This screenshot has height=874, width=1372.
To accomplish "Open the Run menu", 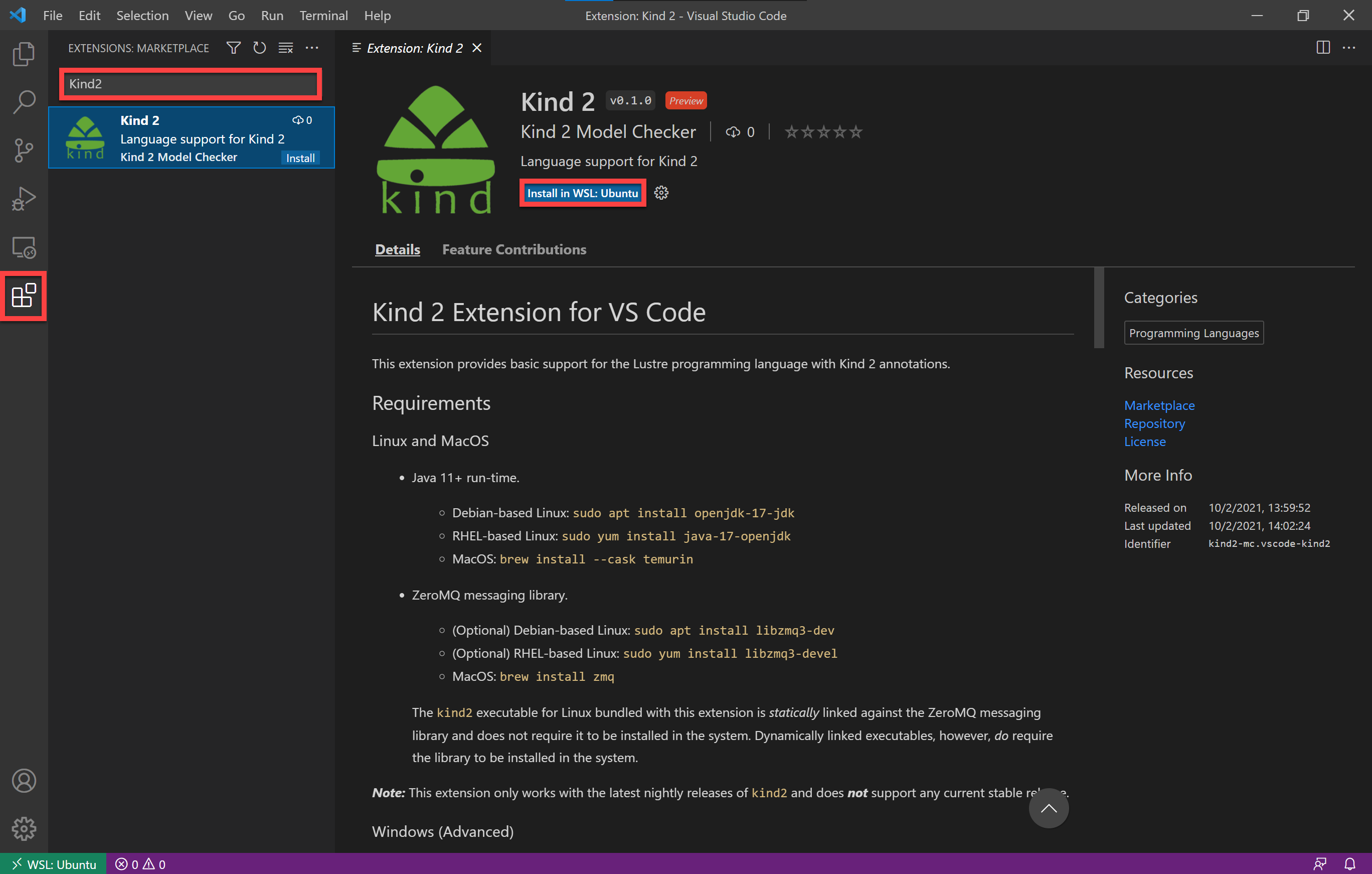I will coord(272,16).
